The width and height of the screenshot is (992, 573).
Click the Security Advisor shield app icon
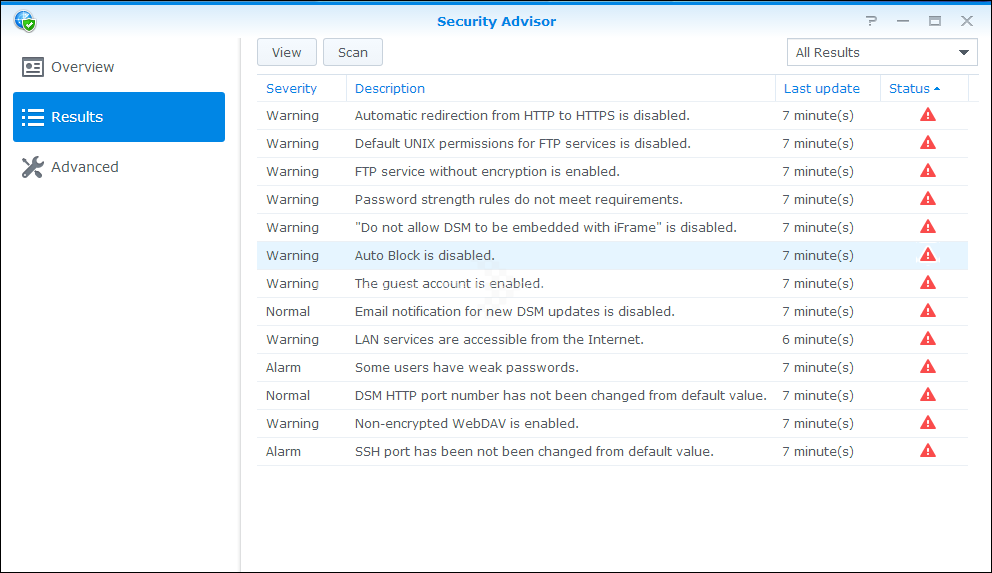[24, 21]
